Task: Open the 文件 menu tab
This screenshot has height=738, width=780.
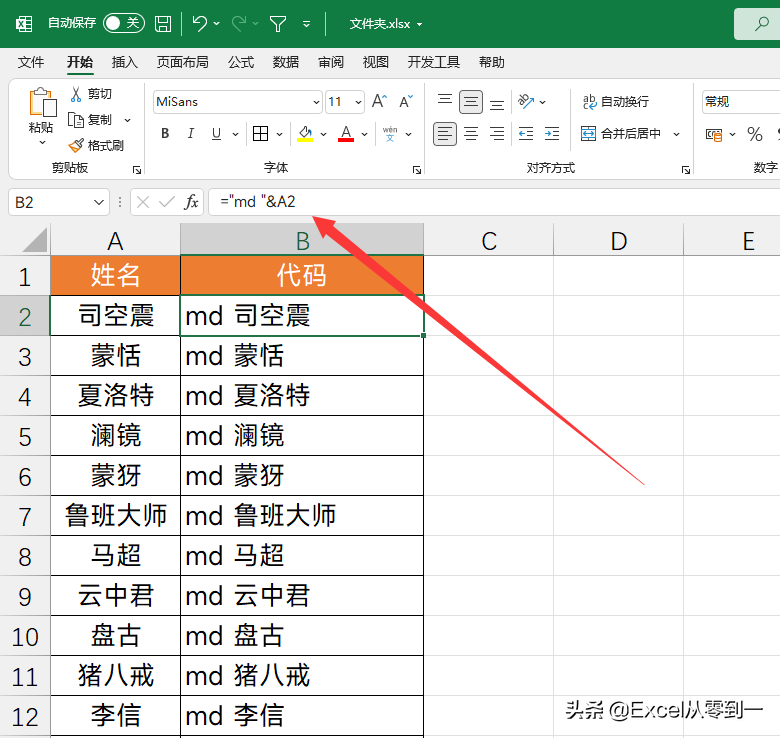Action: (31, 62)
